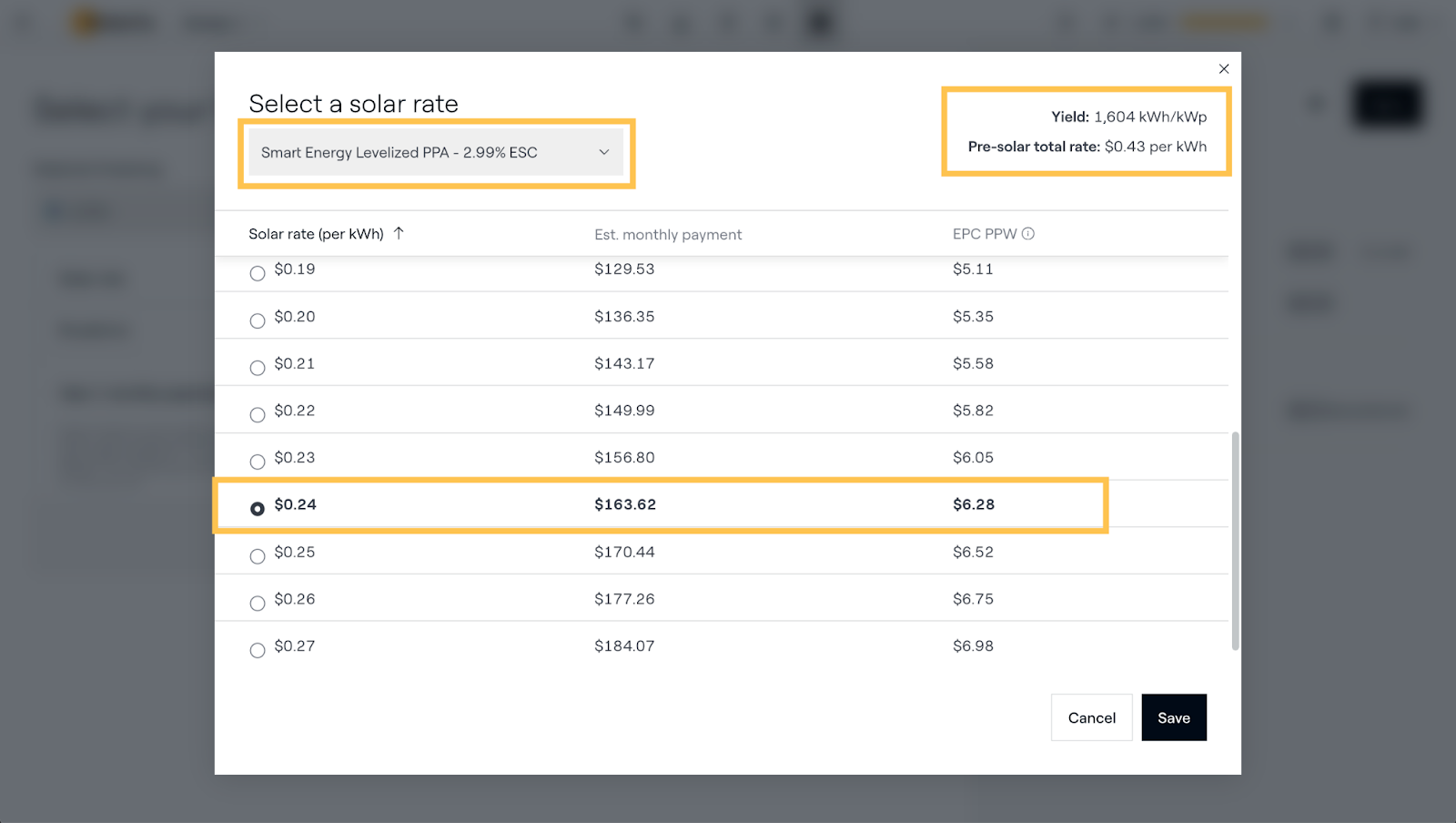Open the Smart Energy Levelized PPA dropdown
The width and height of the screenshot is (1456, 823).
coord(435,153)
